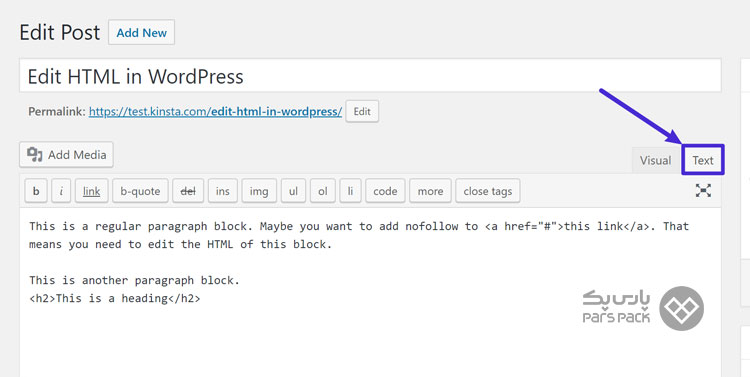Insert blockquote with b-quote button
This screenshot has height=377, width=750.
pos(140,191)
